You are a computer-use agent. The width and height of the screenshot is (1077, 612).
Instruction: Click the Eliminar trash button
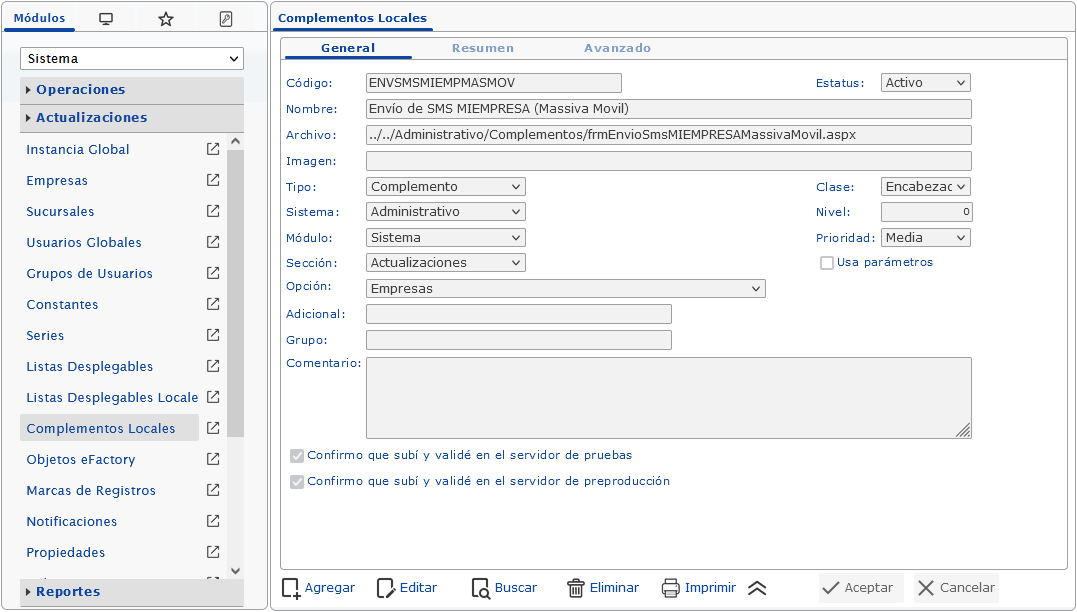[602, 588]
